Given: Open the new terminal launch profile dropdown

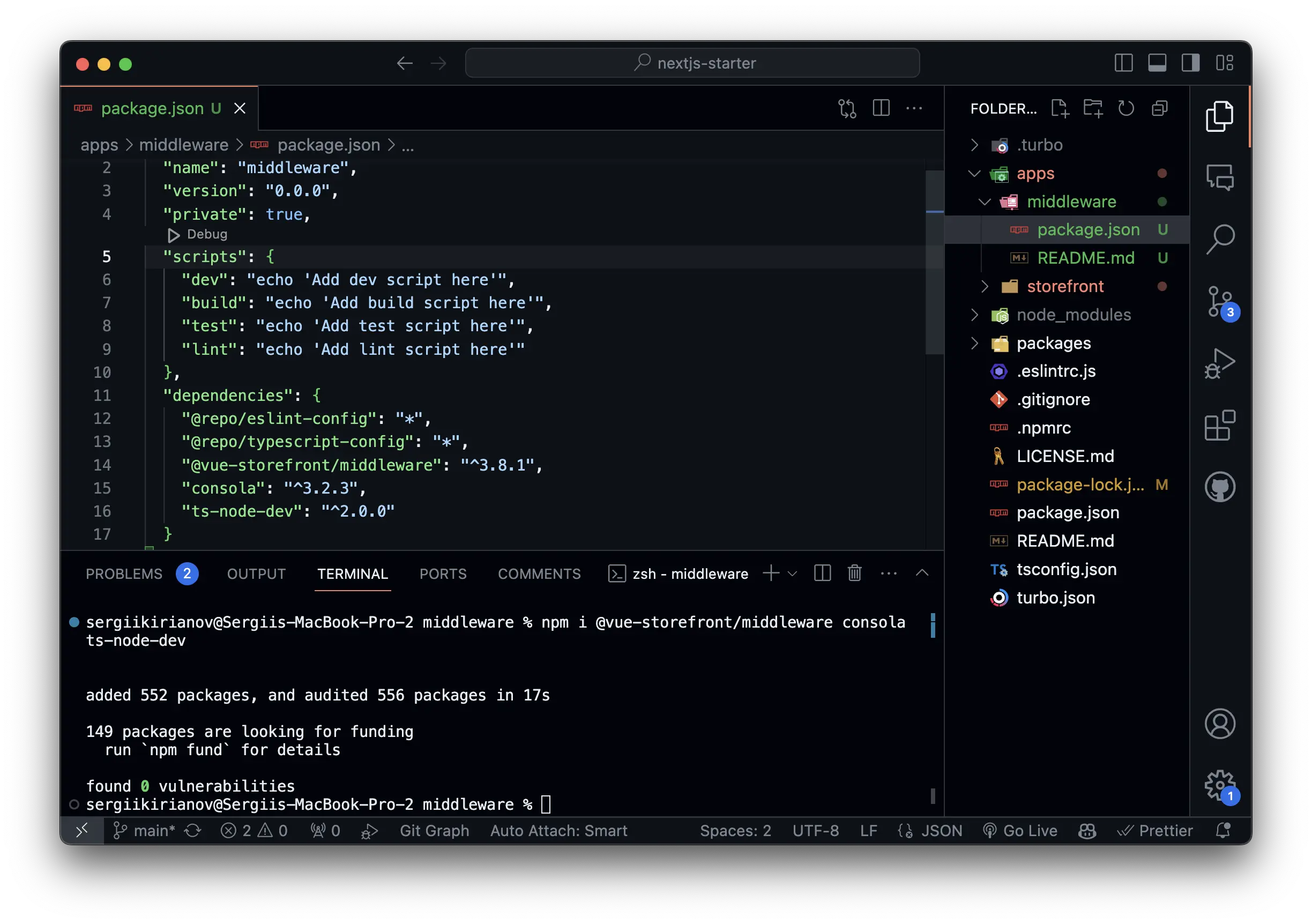Looking at the screenshot, I should tap(793, 573).
